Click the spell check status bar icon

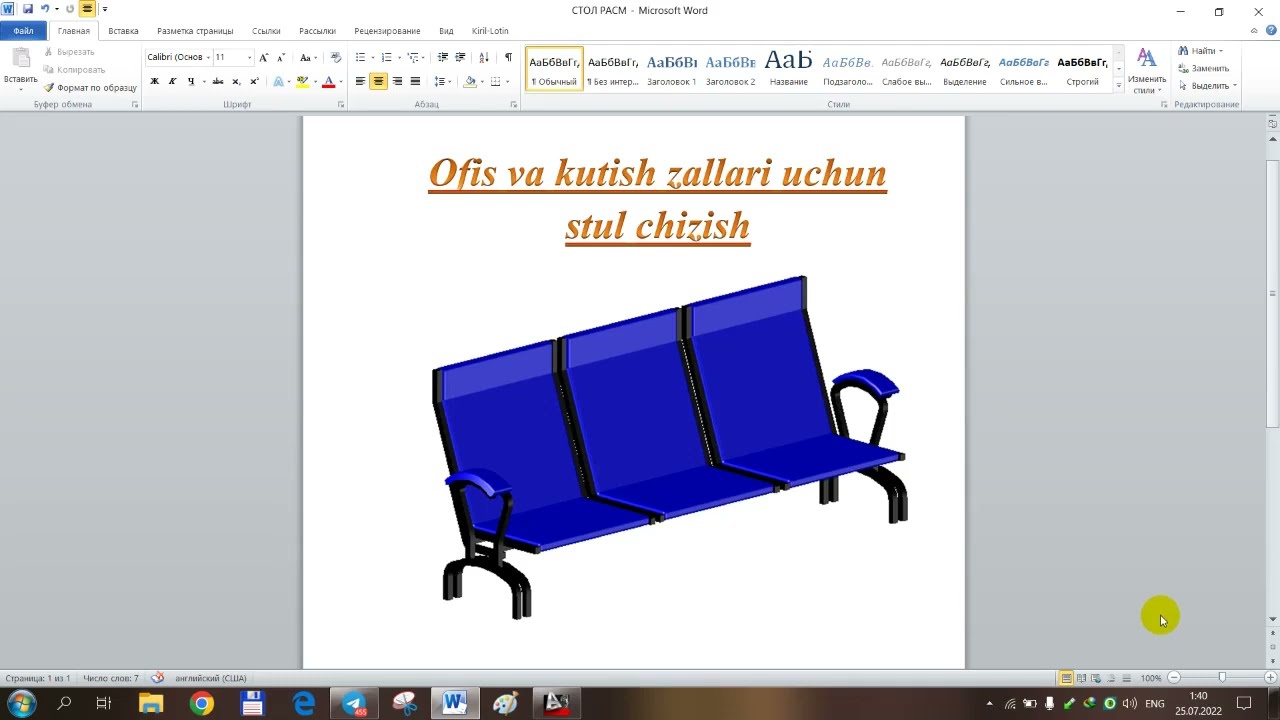[x=157, y=678]
